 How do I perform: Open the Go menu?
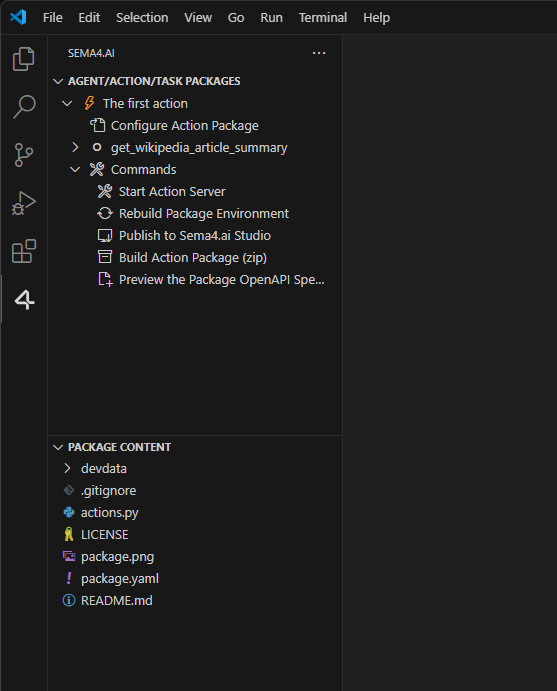[x=236, y=18]
